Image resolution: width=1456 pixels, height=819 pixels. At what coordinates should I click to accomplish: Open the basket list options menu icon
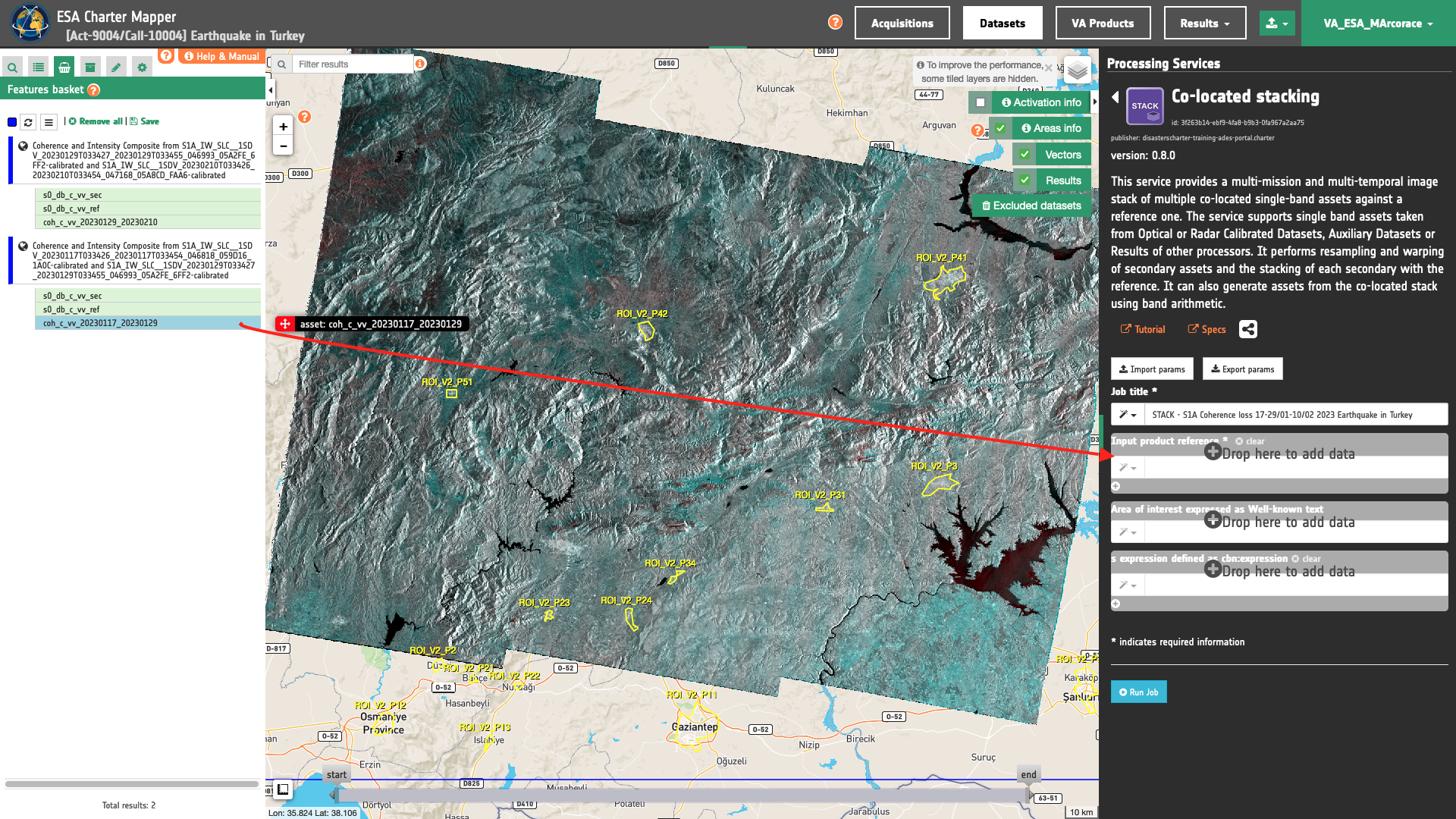pyautogui.click(x=49, y=122)
